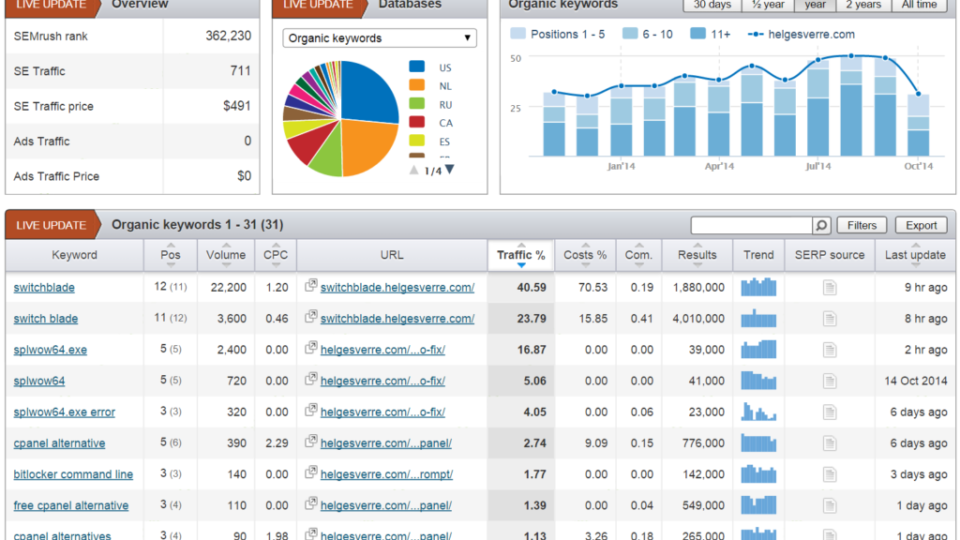Sort table by Keyword column
The height and width of the screenshot is (540, 960).
coord(74,255)
